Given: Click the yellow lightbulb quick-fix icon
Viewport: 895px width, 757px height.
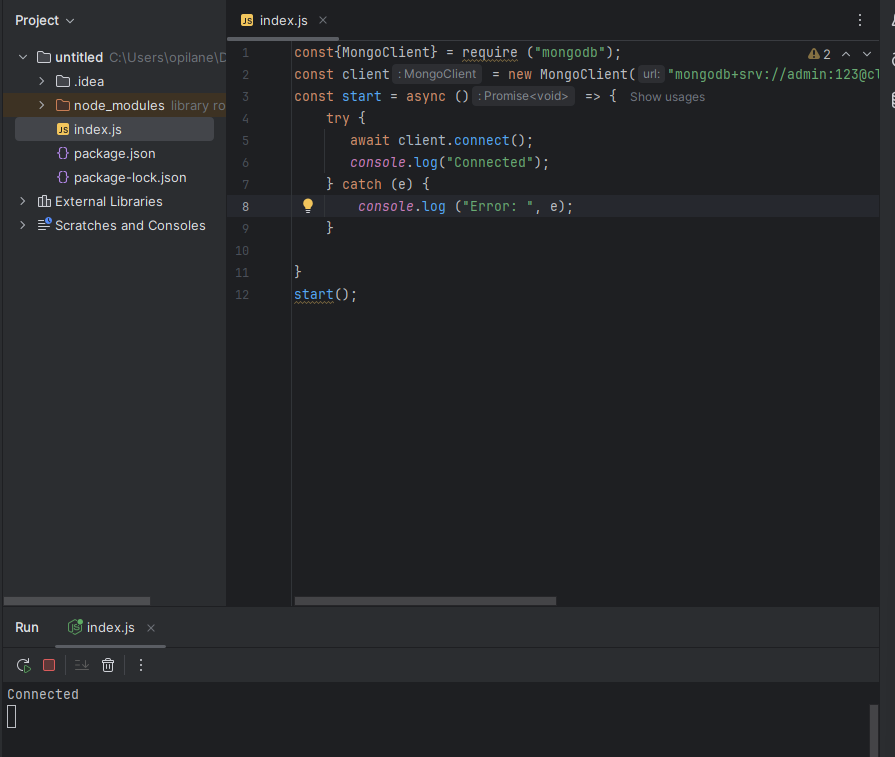Looking at the screenshot, I should pyautogui.click(x=308, y=205).
